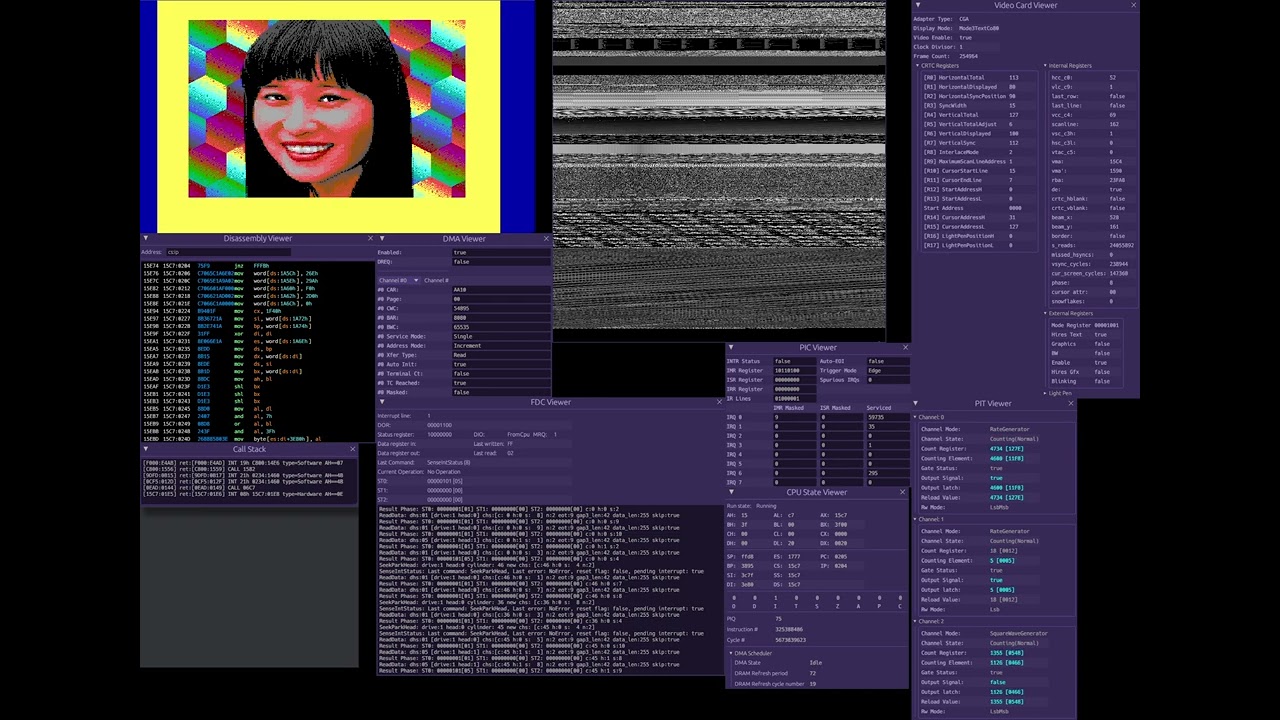The width and height of the screenshot is (1280, 720).
Task: Click the Display Mode Mode3TextCo80 value
Action: (x=980, y=28)
